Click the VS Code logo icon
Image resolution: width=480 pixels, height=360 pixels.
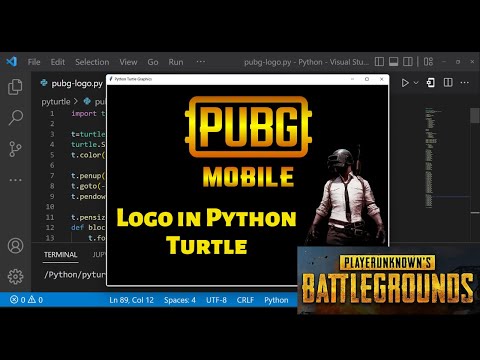[12, 62]
